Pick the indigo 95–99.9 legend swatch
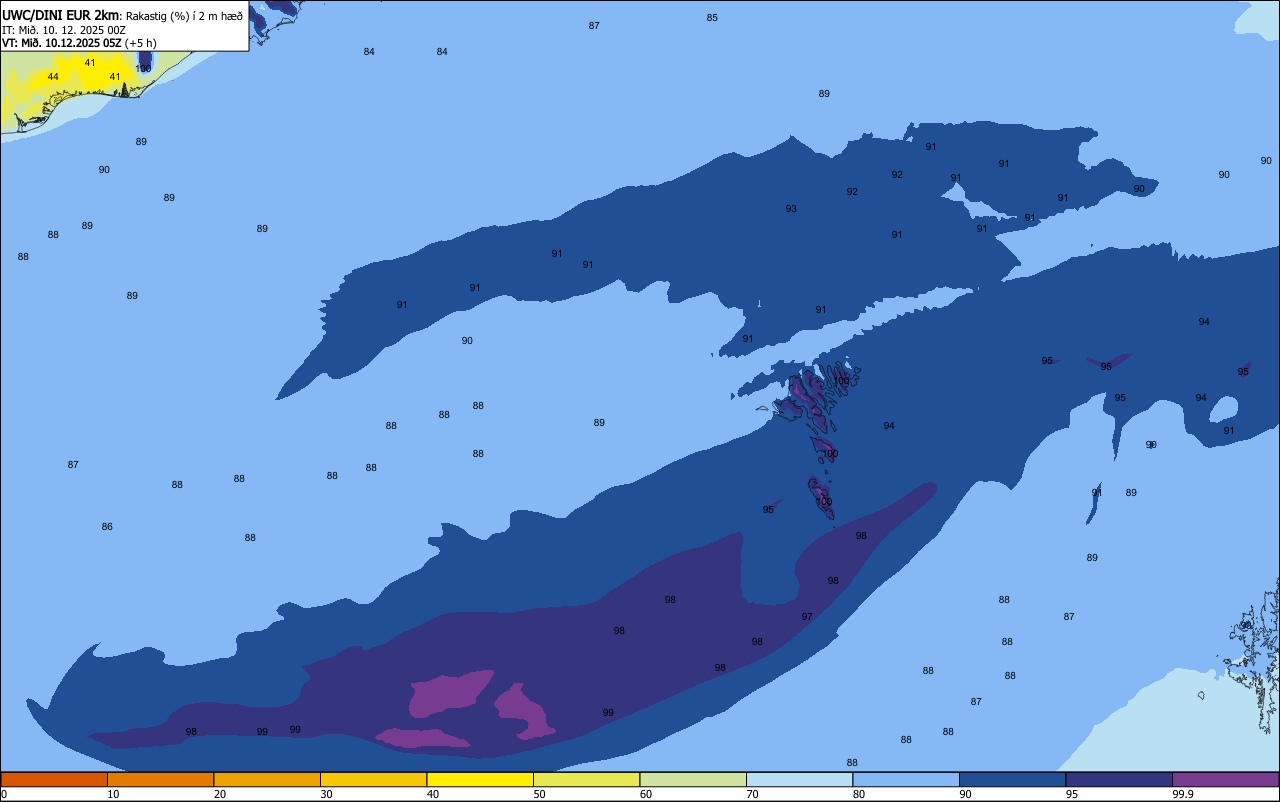 [x=1119, y=779]
